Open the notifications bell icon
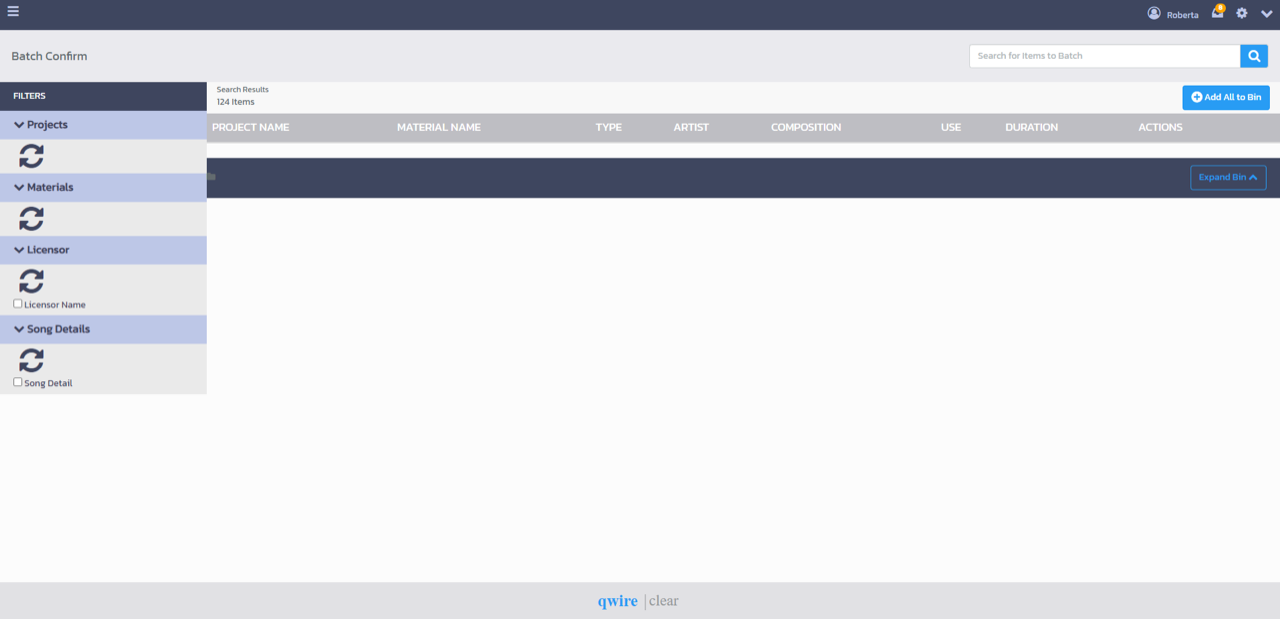 point(1217,12)
